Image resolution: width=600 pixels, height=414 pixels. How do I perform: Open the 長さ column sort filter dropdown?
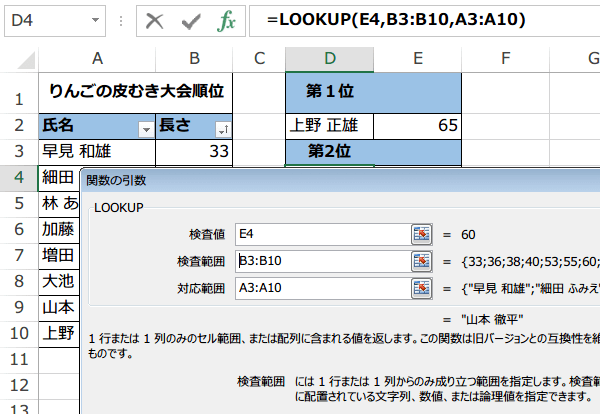point(223,130)
